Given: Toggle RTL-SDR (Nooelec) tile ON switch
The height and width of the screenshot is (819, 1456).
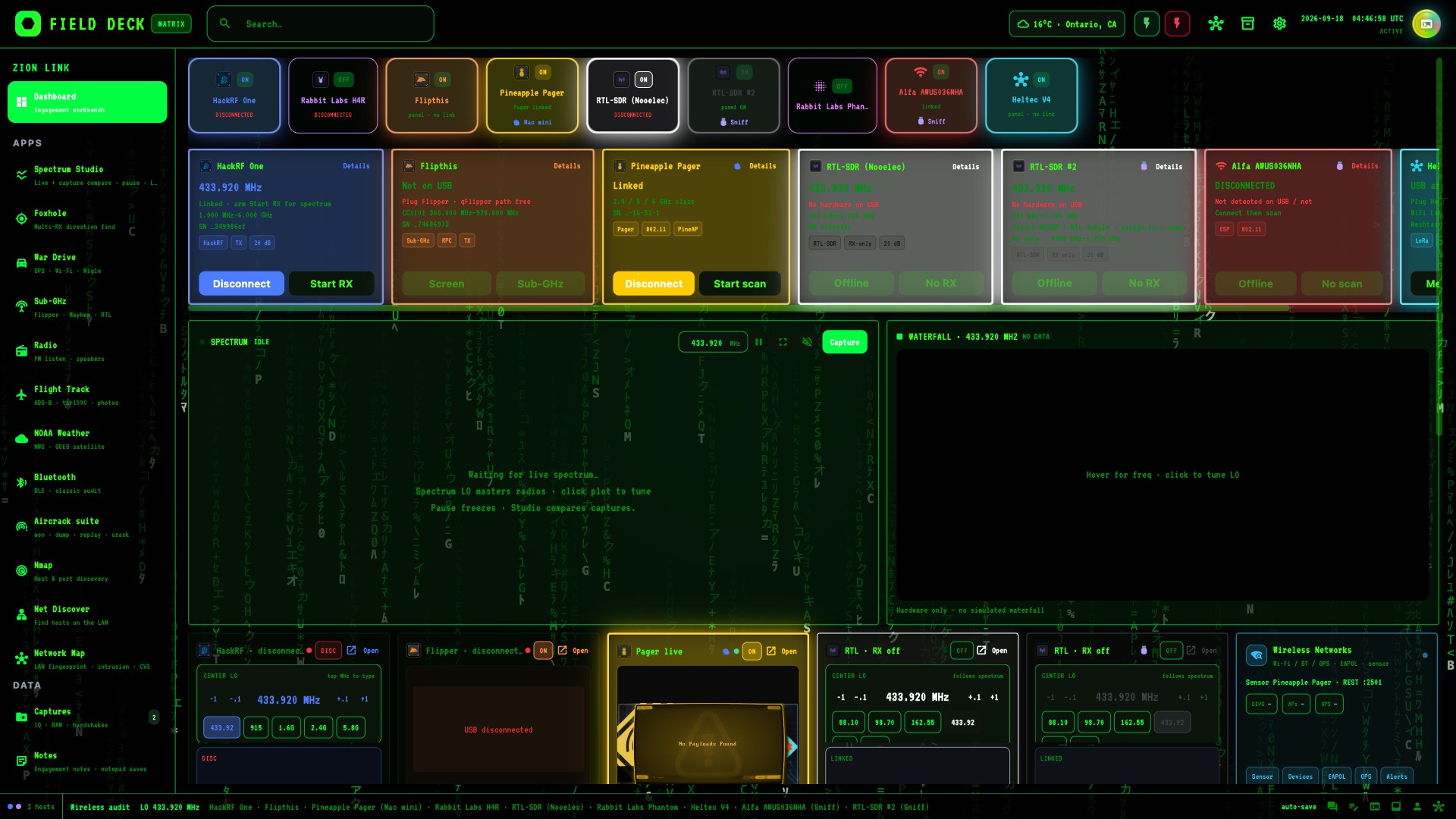Looking at the screenshot, I should (x=643, y=80).
